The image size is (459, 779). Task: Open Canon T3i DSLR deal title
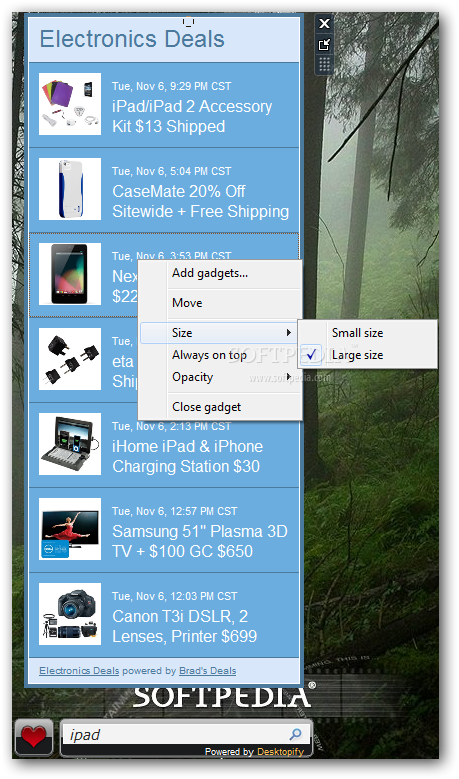click(185, 626)
